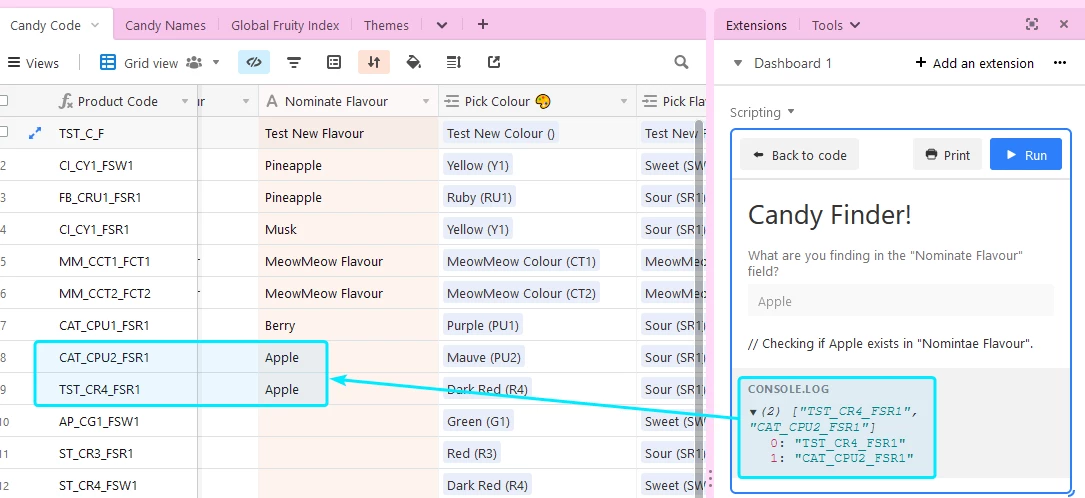Viewport: 1085px width, 498px height.
Task: Click the ST_CR3_FSR1 product code cell
Action: [96, 453]
